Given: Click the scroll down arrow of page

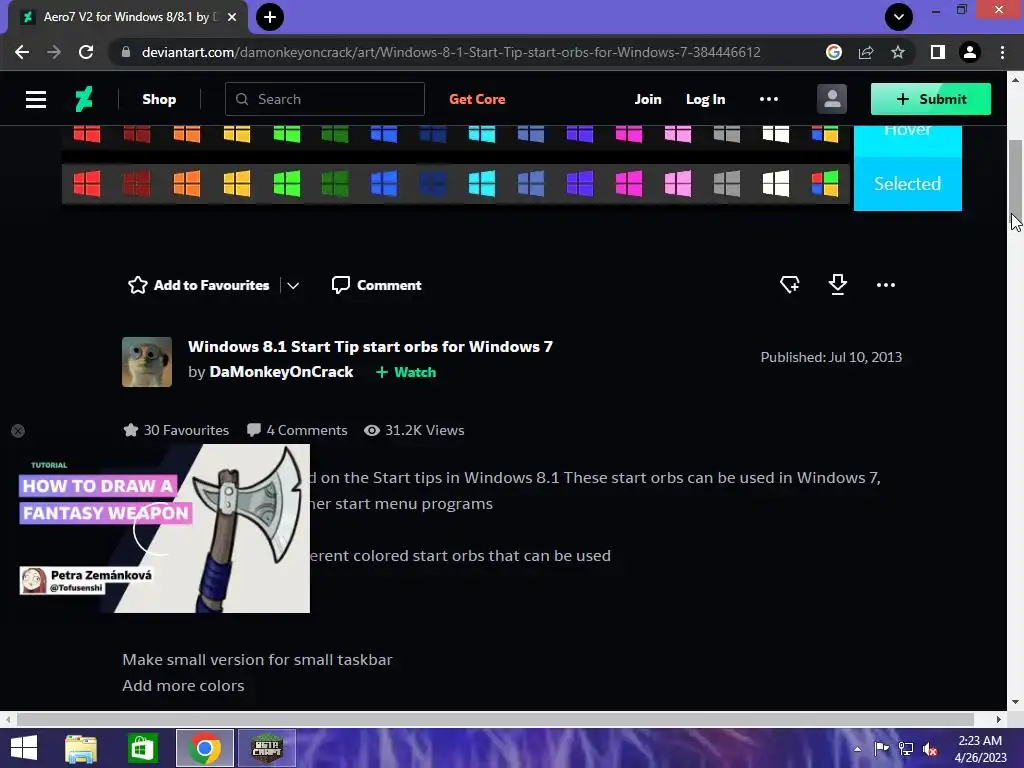Looking at the screenshot, I should tap(1015, 702).
